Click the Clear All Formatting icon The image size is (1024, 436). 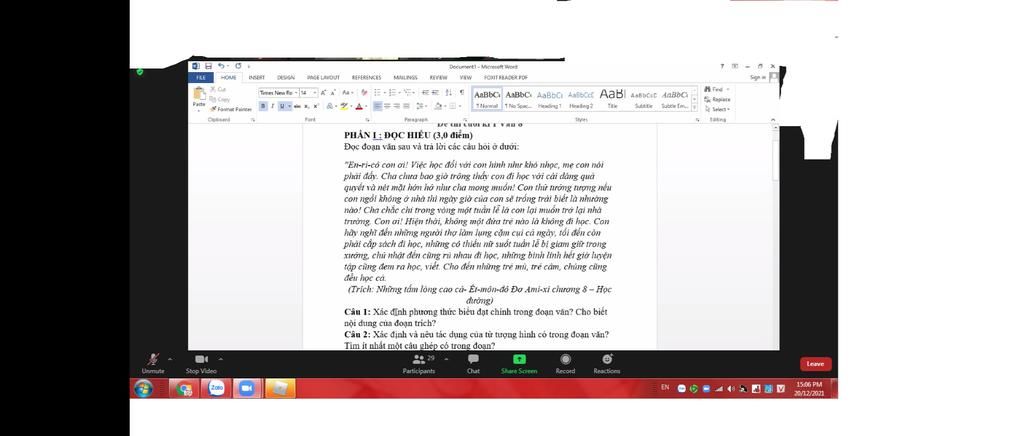click(364, 93)
